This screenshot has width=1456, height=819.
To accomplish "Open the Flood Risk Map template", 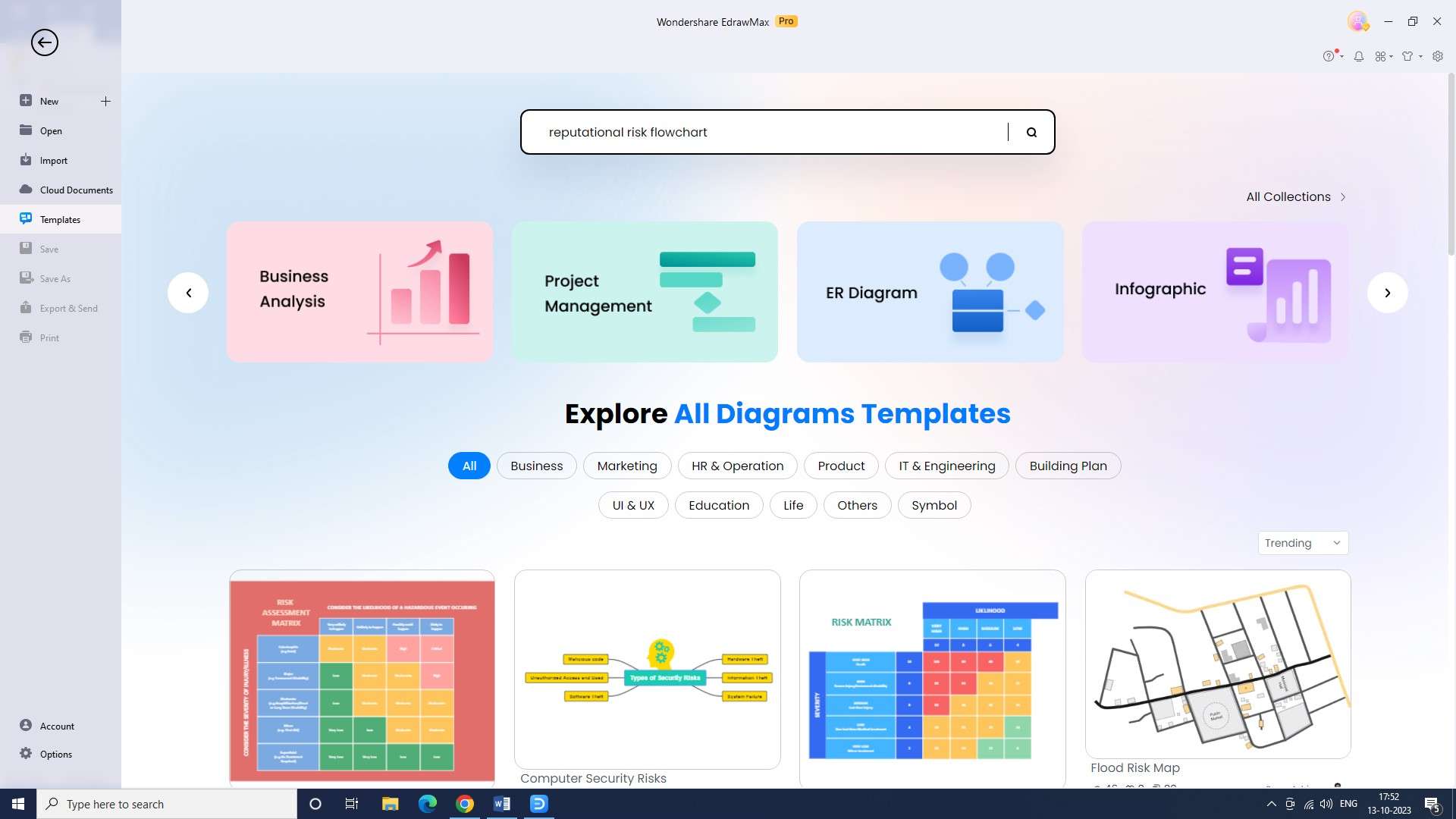I will coord(1217,665).
